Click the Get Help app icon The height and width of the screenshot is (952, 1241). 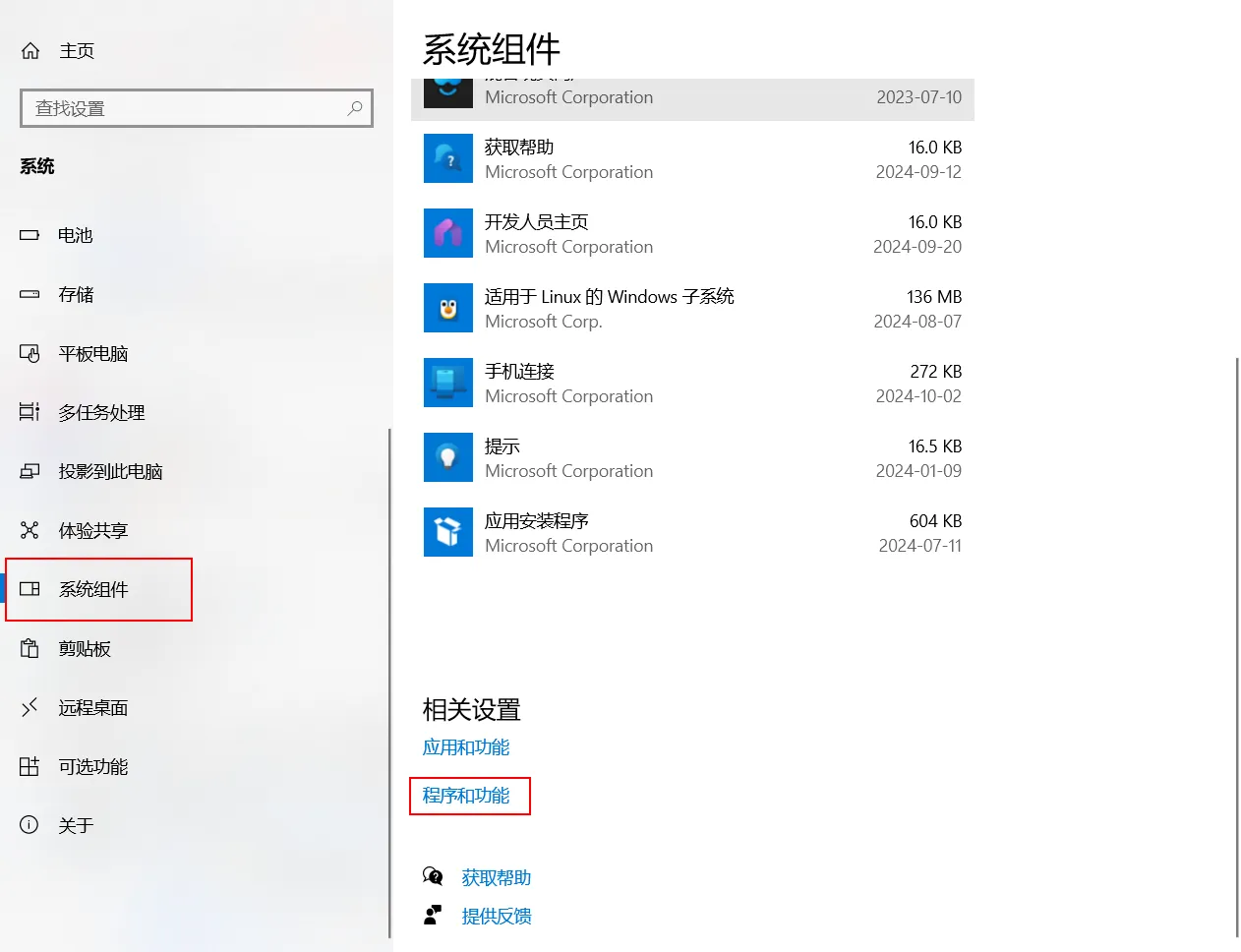tap(447, 159)
